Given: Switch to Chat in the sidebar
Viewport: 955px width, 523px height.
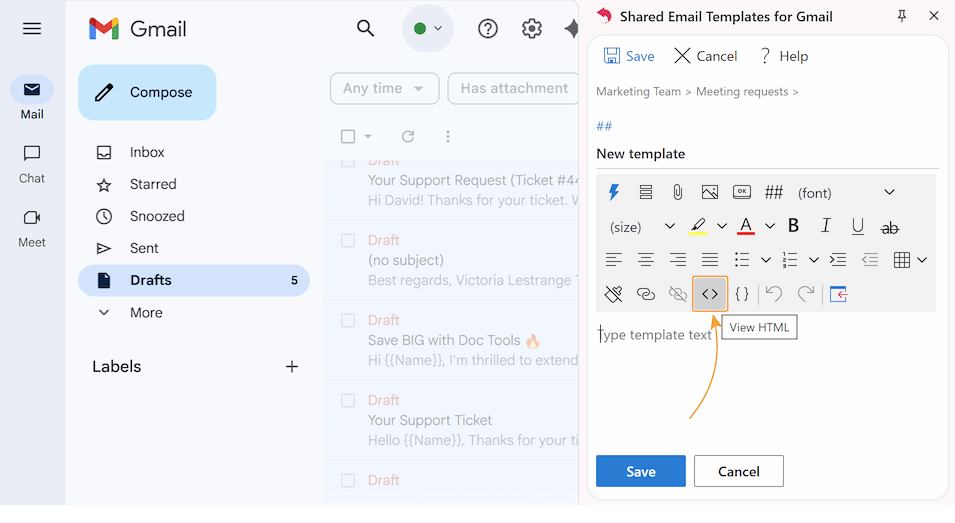Looking at the screenshot, I should (x=32, y=164).
